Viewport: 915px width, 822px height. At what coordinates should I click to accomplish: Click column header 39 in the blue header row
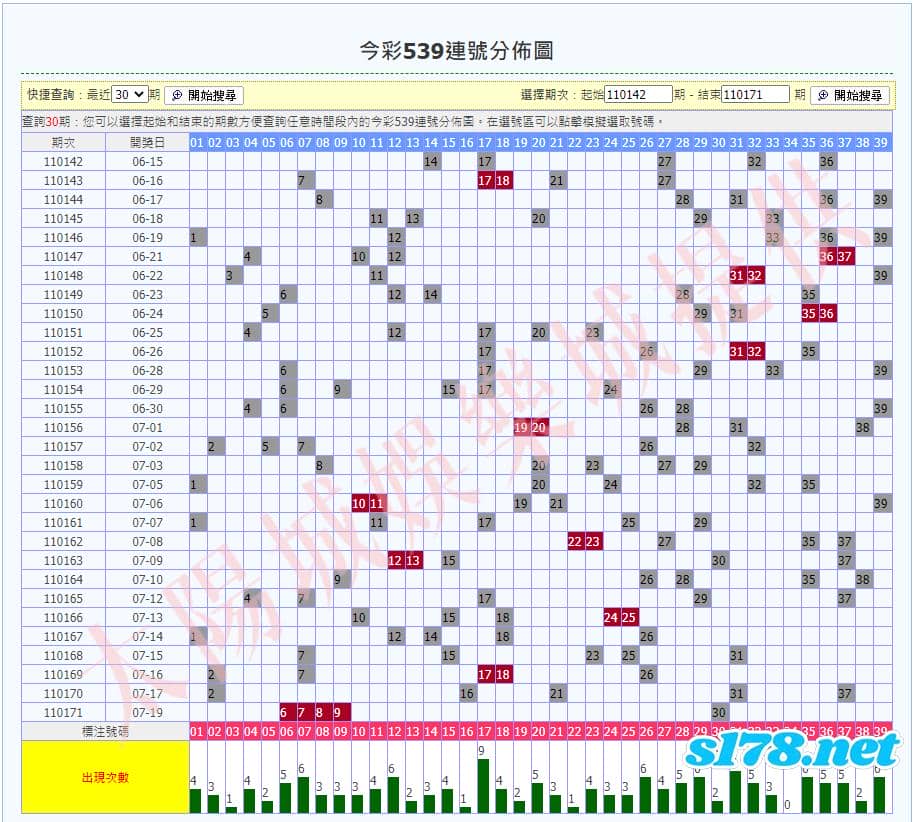click(x=881, y=142)
